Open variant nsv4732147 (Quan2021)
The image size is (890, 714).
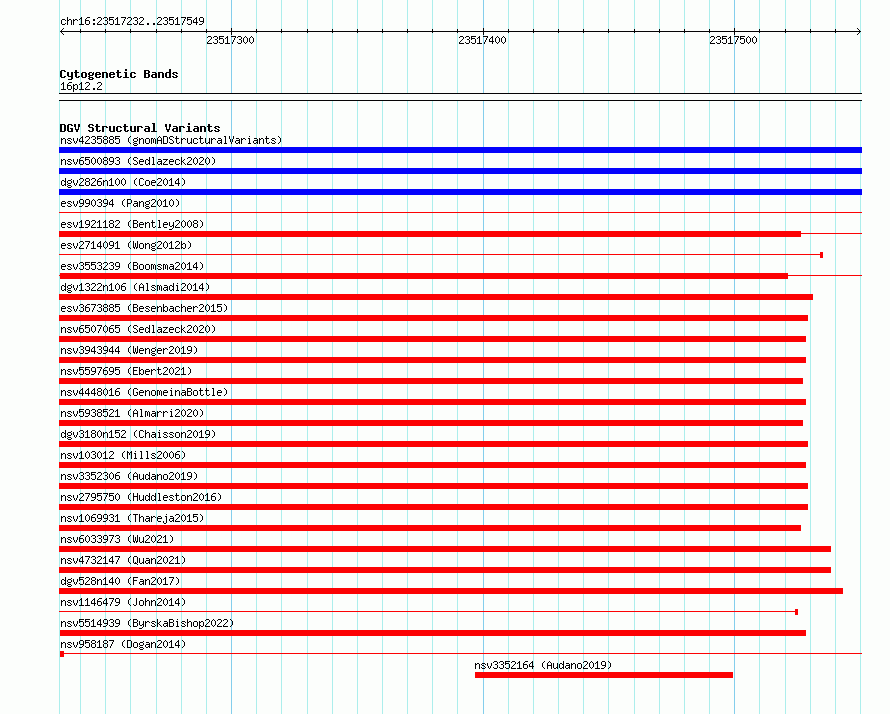[123, 560]
